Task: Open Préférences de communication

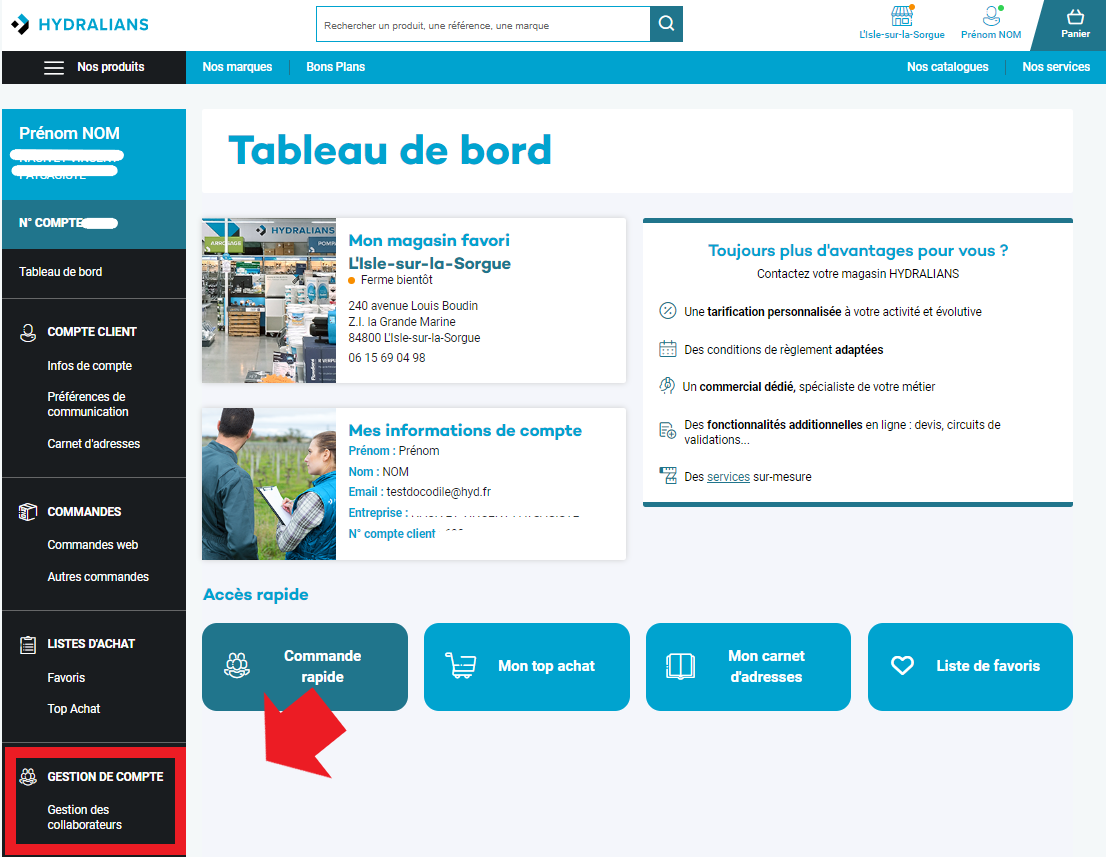Action: [87, 404]
